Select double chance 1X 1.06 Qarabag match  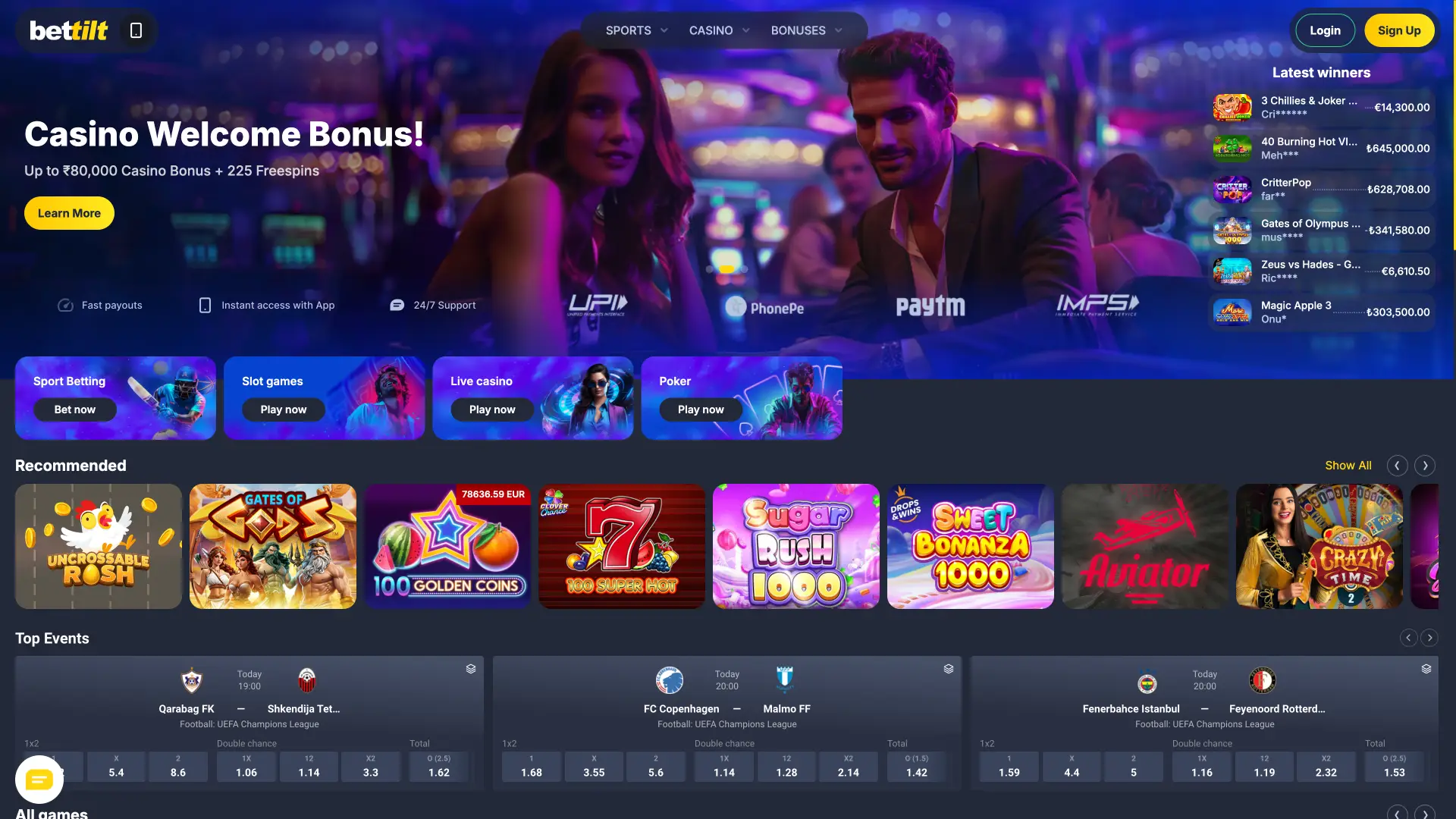click(246, 767)
